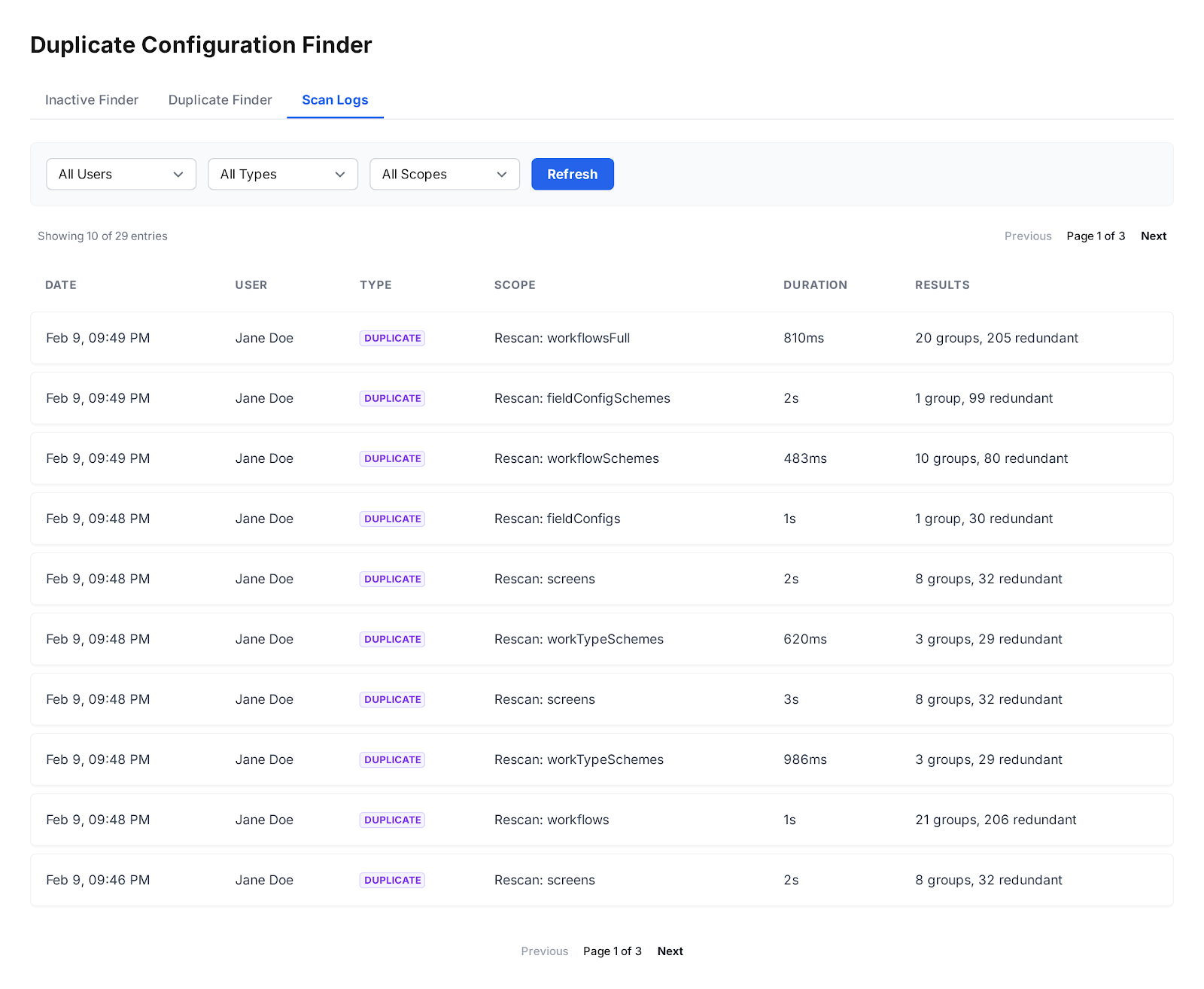Click the 21 groups, 206 redundant result
Viewport: 1204px width, 989px height.
[x=996, y=820]
